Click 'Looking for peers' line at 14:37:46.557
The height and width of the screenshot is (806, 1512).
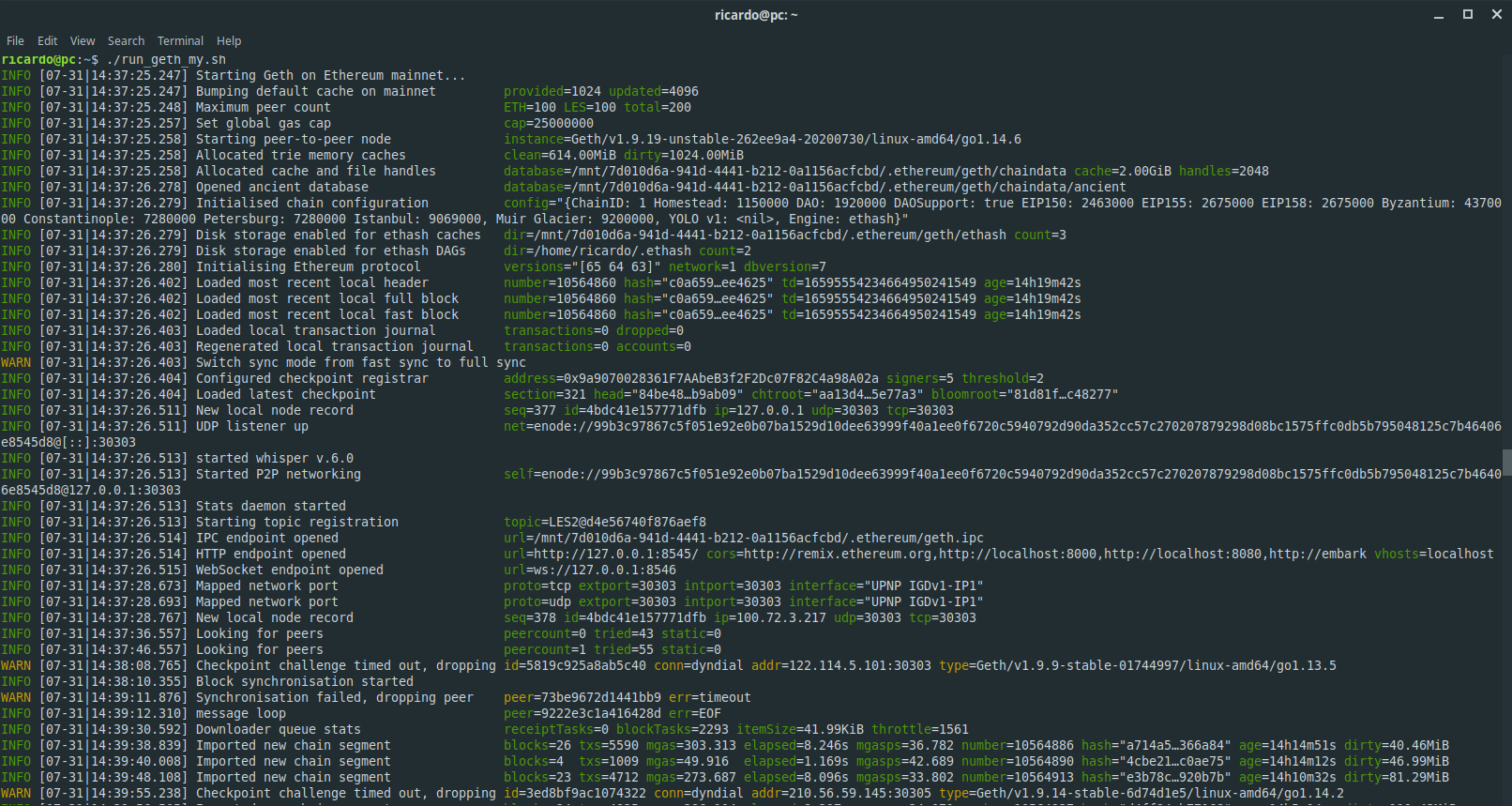coord(260,649)
